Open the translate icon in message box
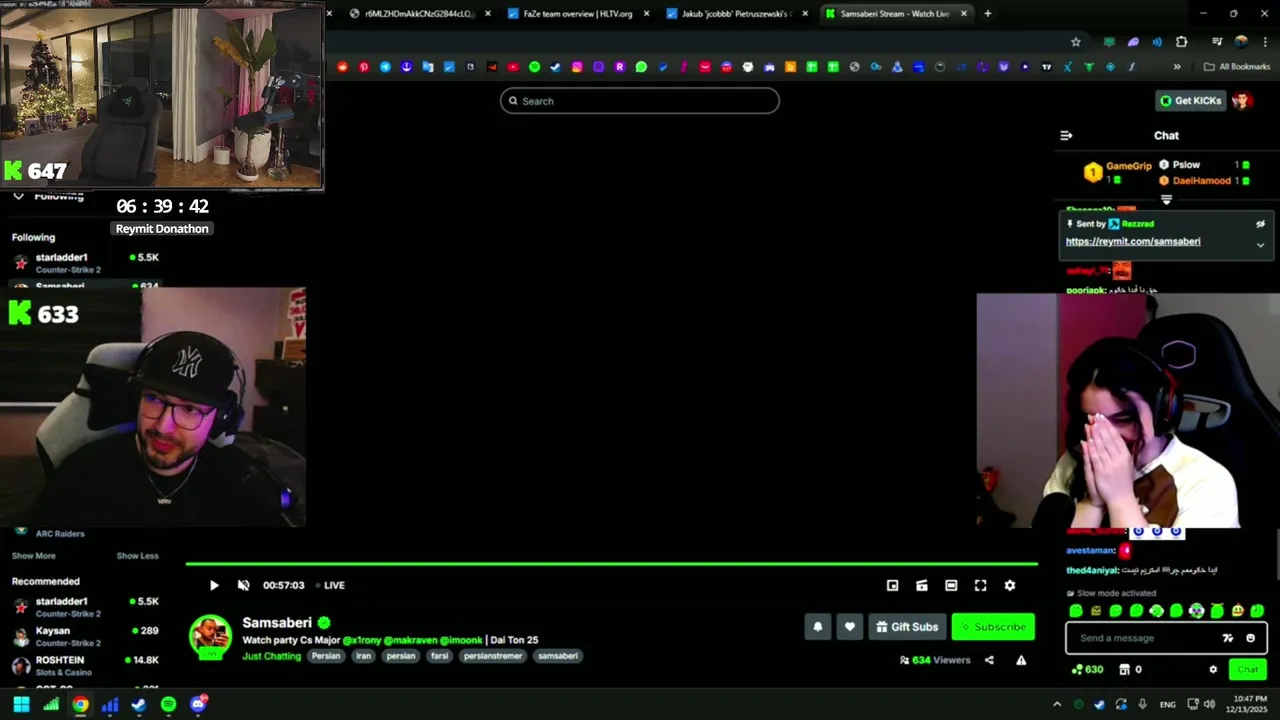 pyautogui.click(x=1228, y=638)
